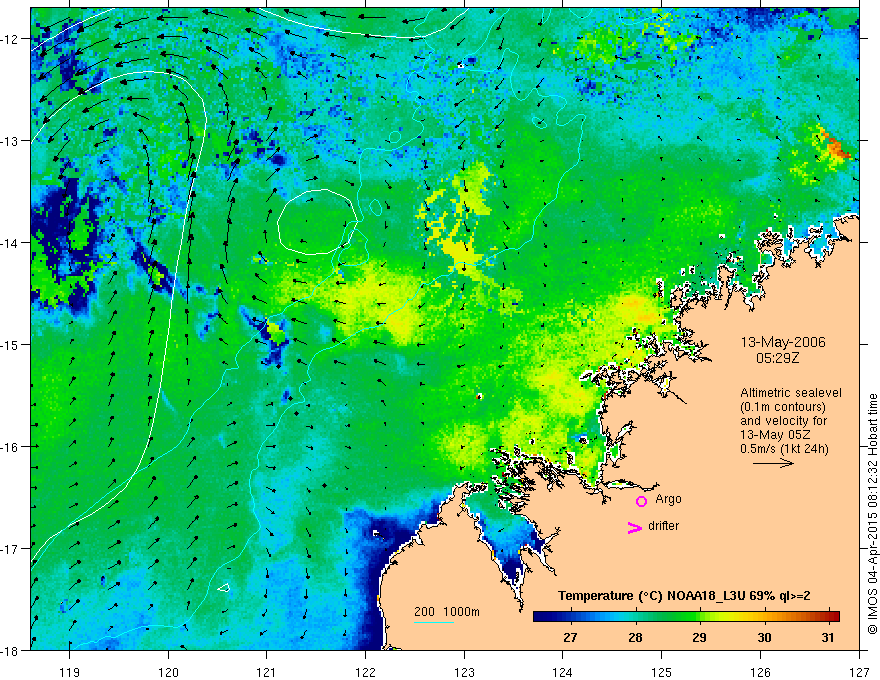Click the text 'Altimetric sealevel'
This screenshot has height=680, width=880.
(x=791, y=393)
